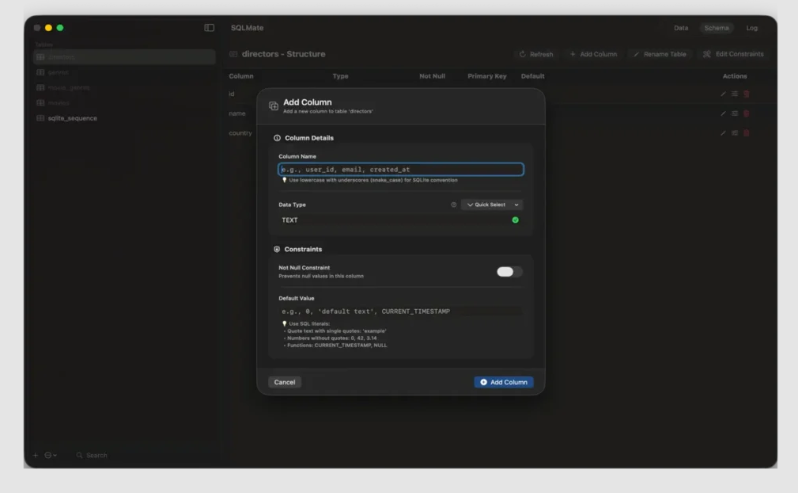Click the Rename Table toolbar button

click(x=660, y=54)
